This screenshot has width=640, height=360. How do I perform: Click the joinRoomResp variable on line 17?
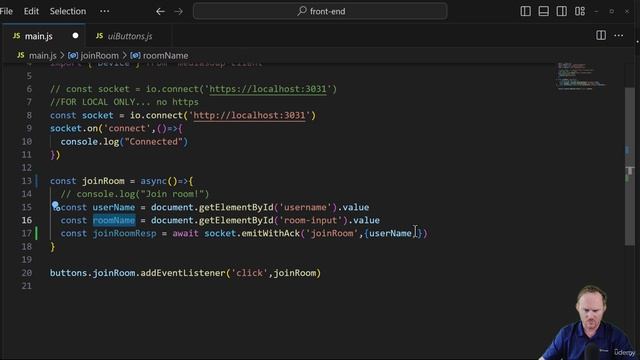point(124,233)
